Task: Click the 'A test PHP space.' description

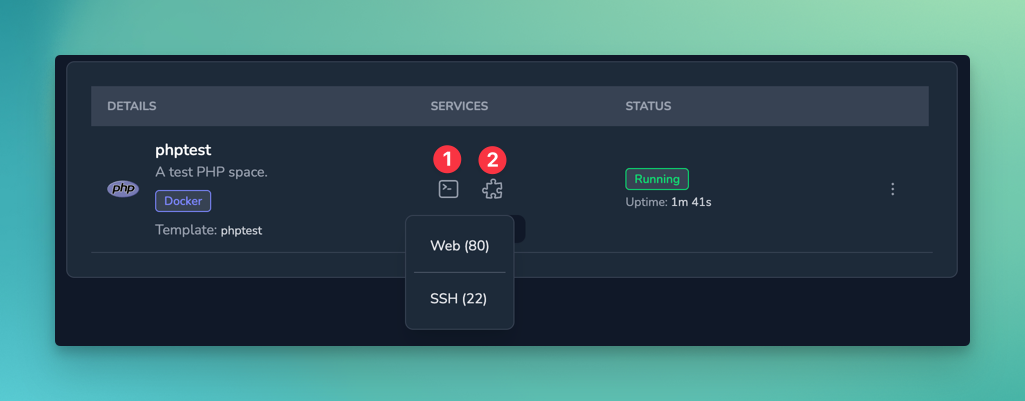Action: 211,172
